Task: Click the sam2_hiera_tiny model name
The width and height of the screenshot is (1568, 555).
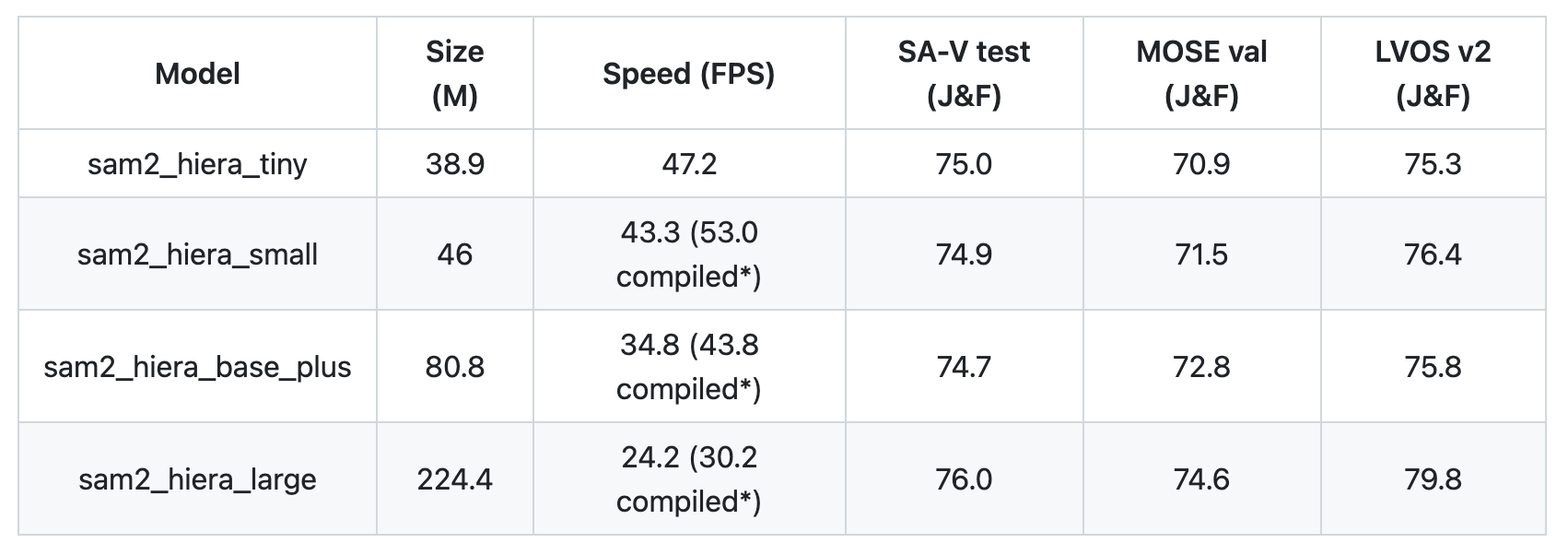Action: 197,164
